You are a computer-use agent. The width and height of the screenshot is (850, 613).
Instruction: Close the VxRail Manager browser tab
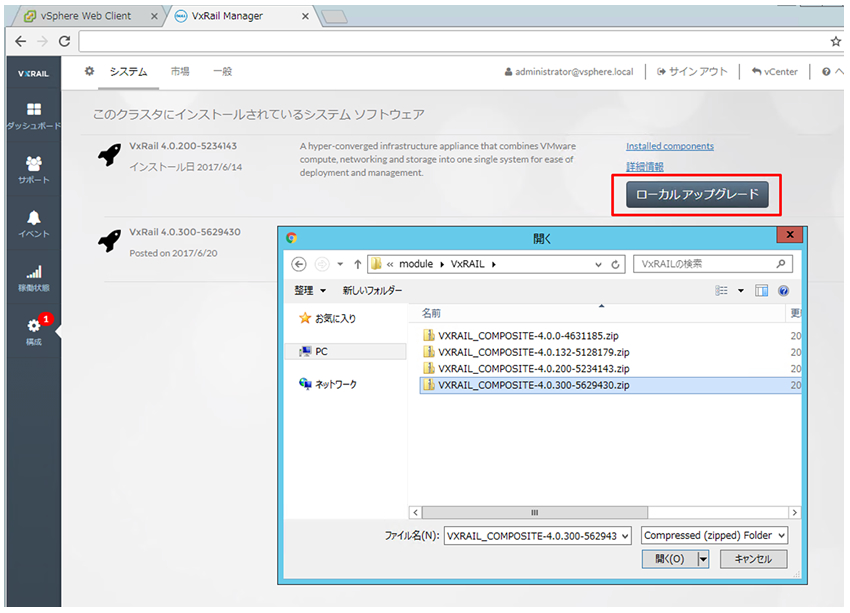coord(305,16)
